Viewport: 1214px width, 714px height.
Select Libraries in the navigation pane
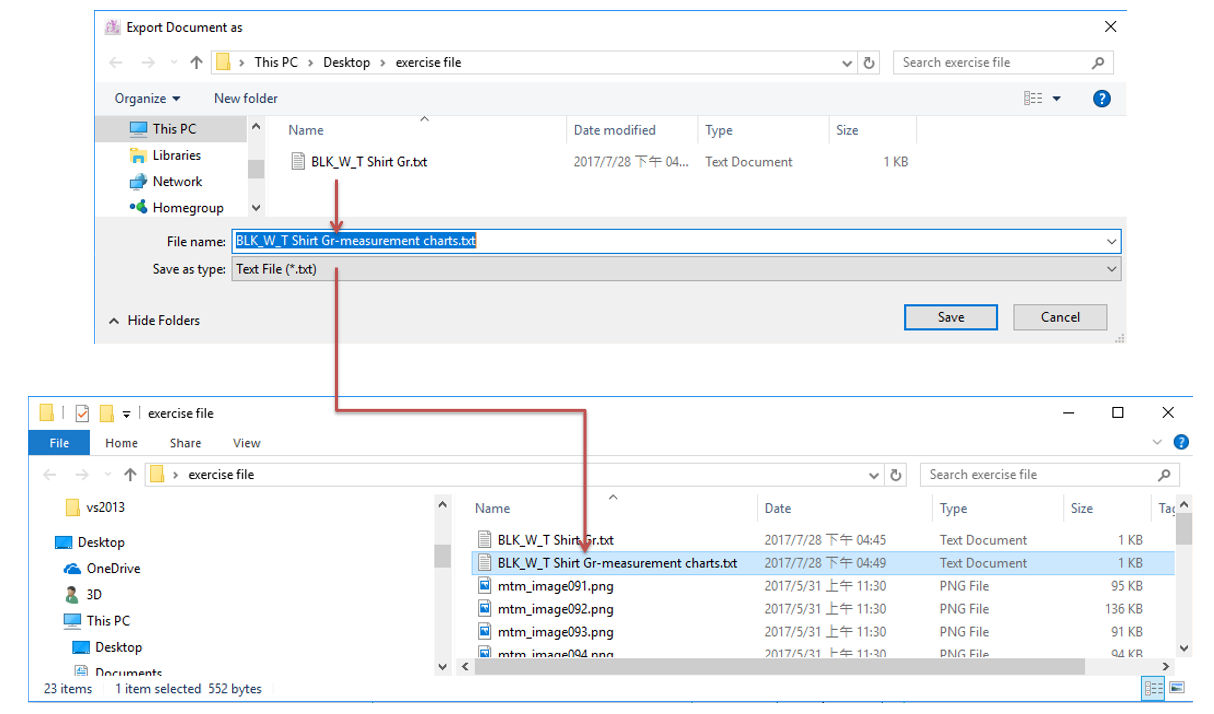pos(176,155)
